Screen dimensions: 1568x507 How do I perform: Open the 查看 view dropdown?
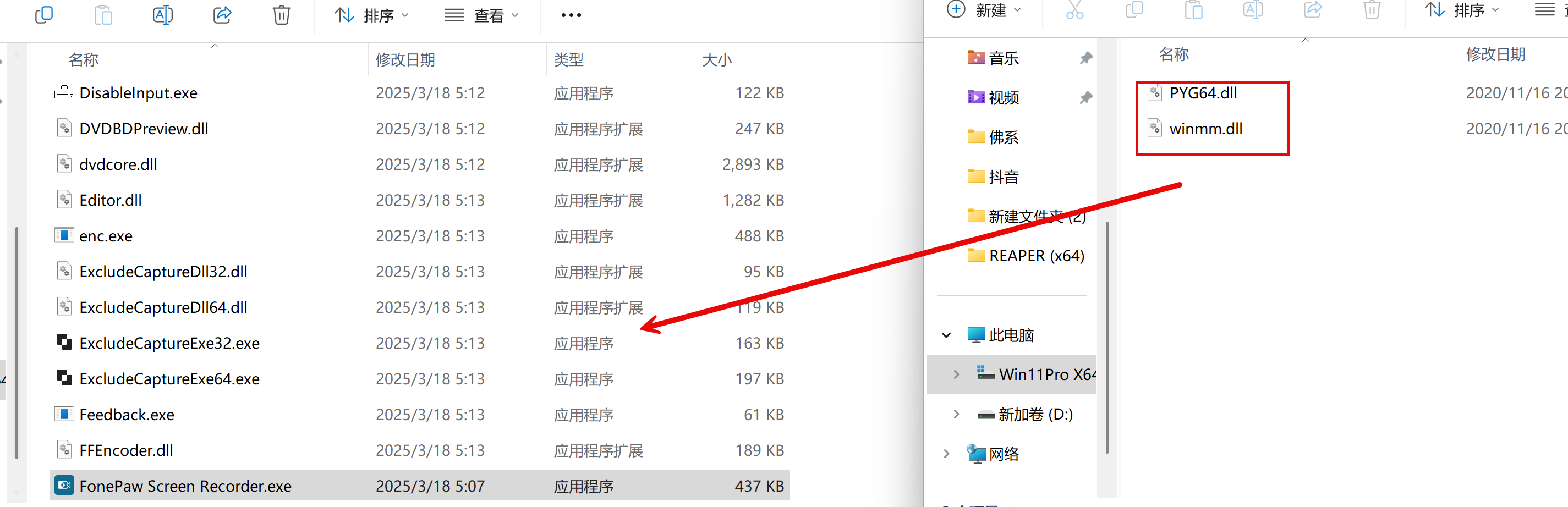[481, 15]
